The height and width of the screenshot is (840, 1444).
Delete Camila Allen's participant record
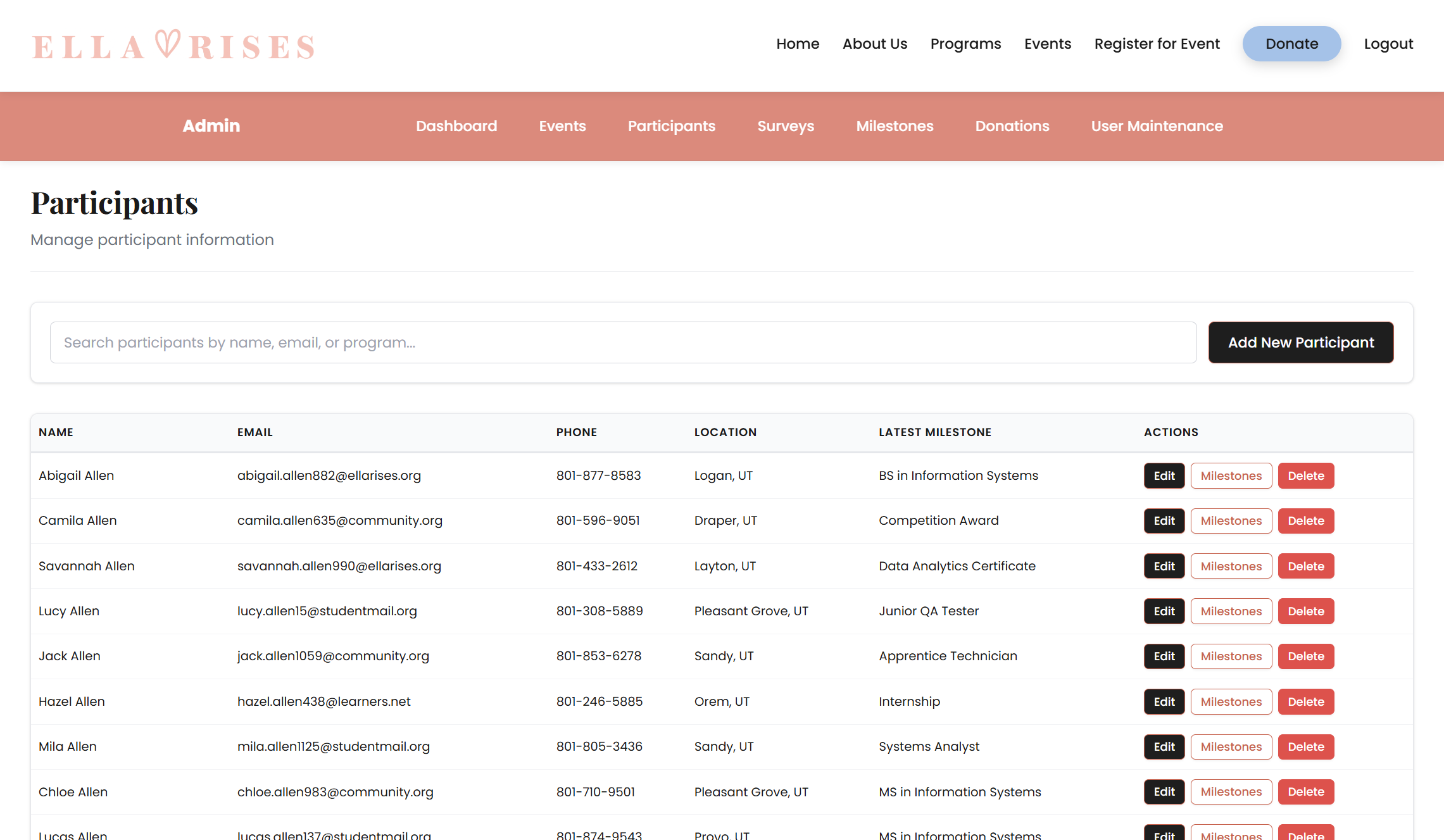point(1305,520)
